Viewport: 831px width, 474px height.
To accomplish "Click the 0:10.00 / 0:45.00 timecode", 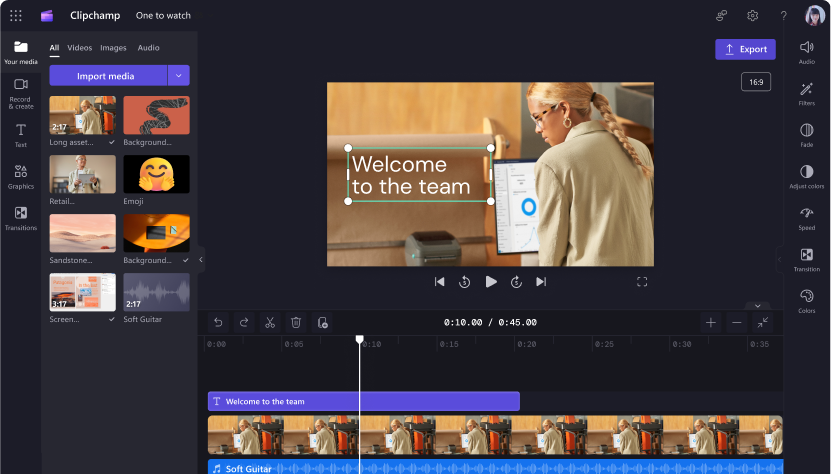I will point(490,322).
